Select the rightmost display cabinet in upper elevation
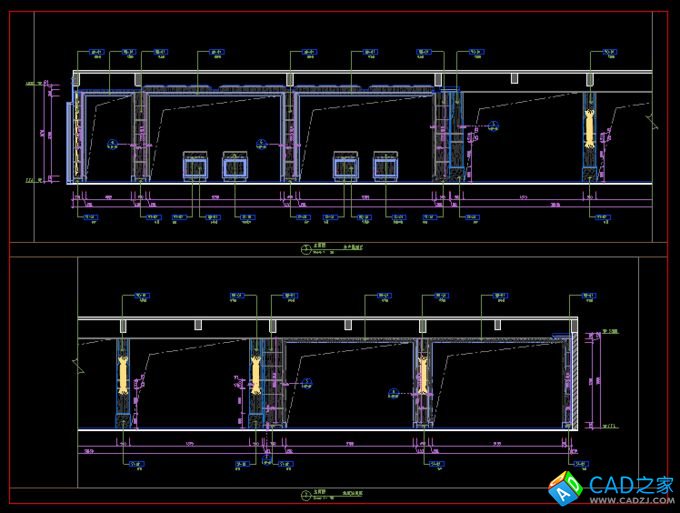 tap(386, 166)
